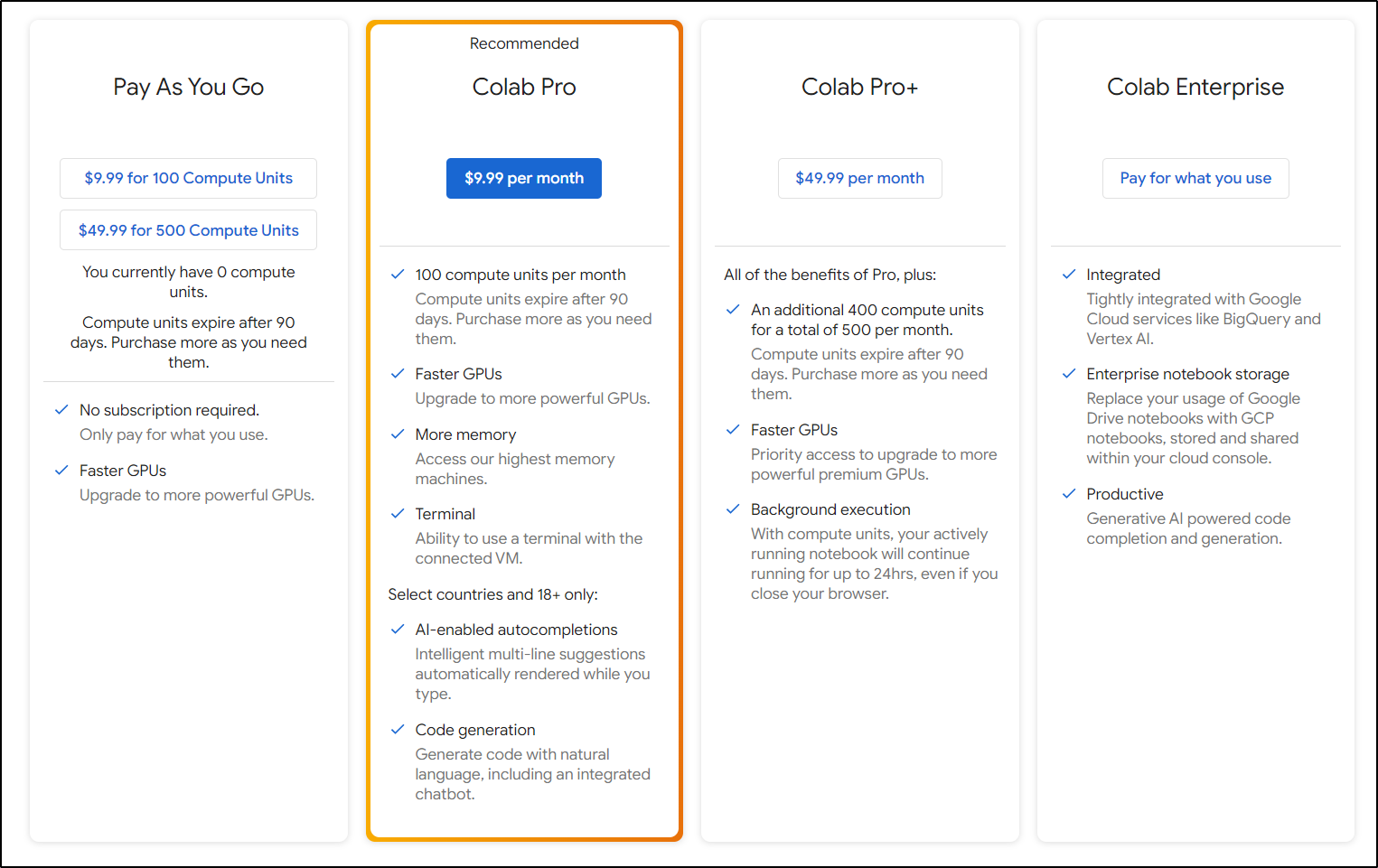The height and width of the screenshot is (868, 1378).
Task: Click checkmark beside No subscription required
Action: click(61, 410)
